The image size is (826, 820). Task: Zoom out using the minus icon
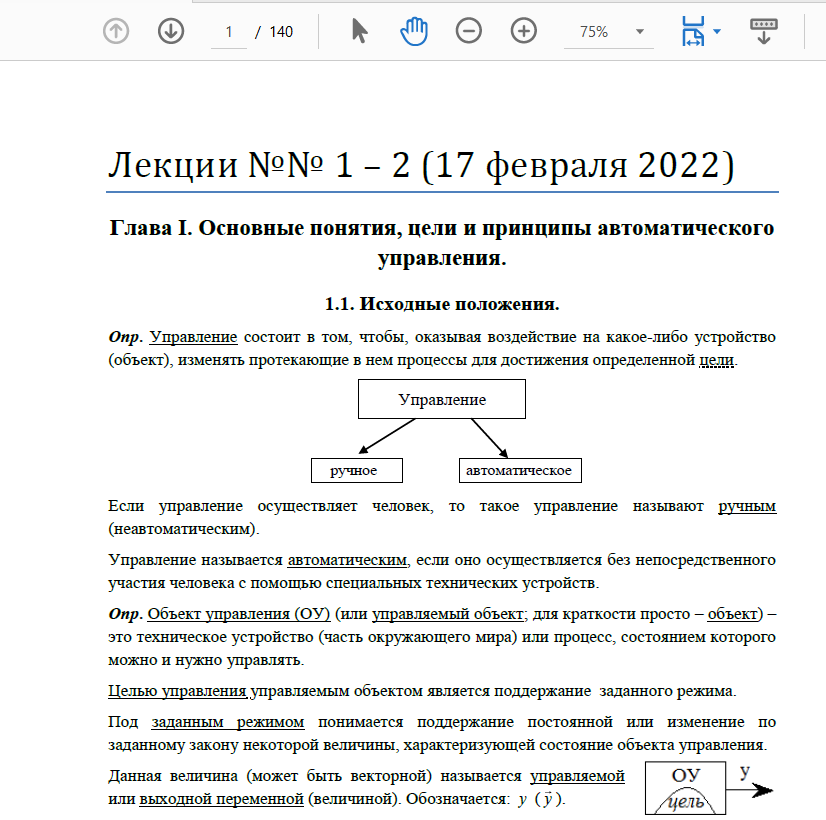pyautogui.click(x=468, y=31)
